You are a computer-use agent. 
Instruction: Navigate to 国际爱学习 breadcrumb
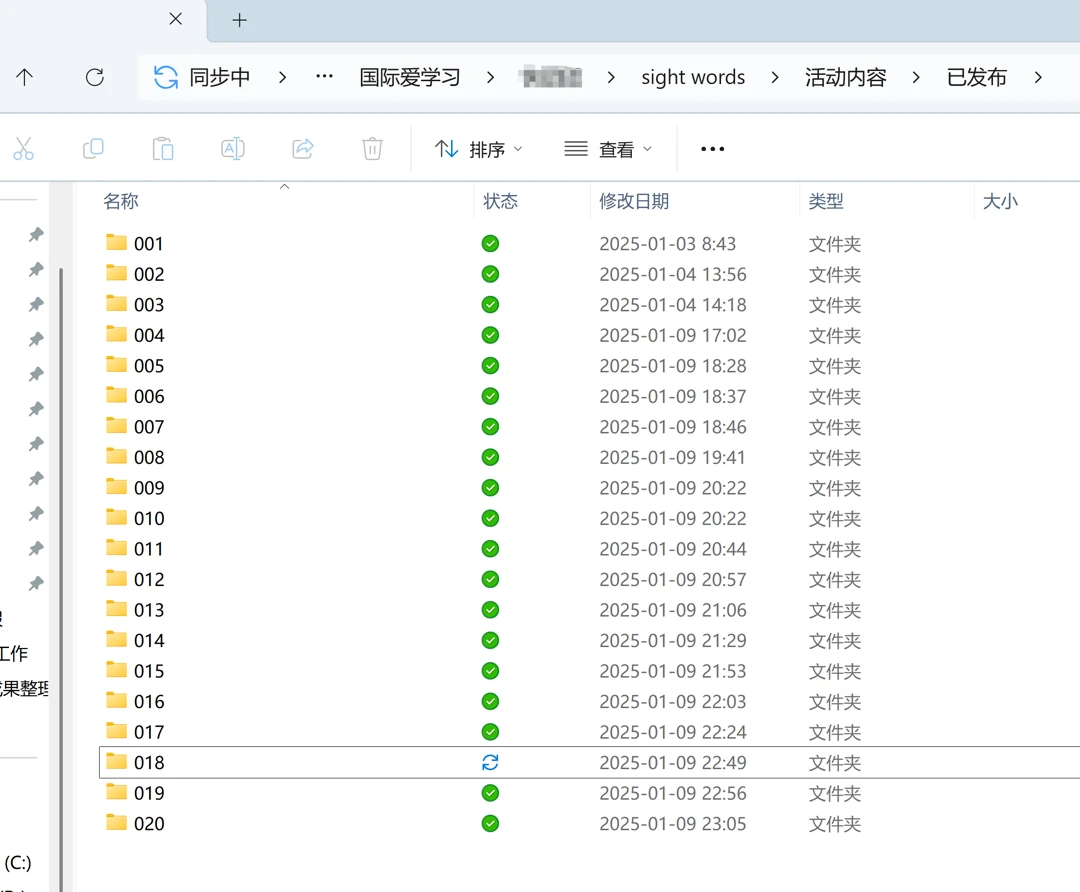click(x=410, y=77)
